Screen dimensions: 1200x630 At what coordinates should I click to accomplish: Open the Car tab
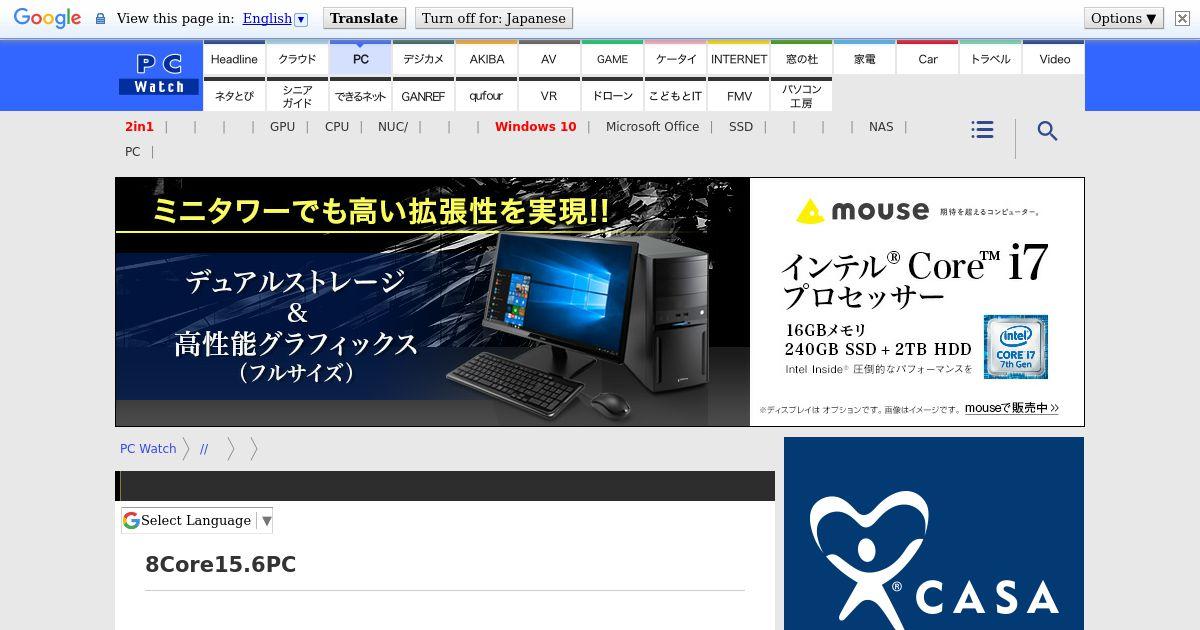tap(927, 58)
